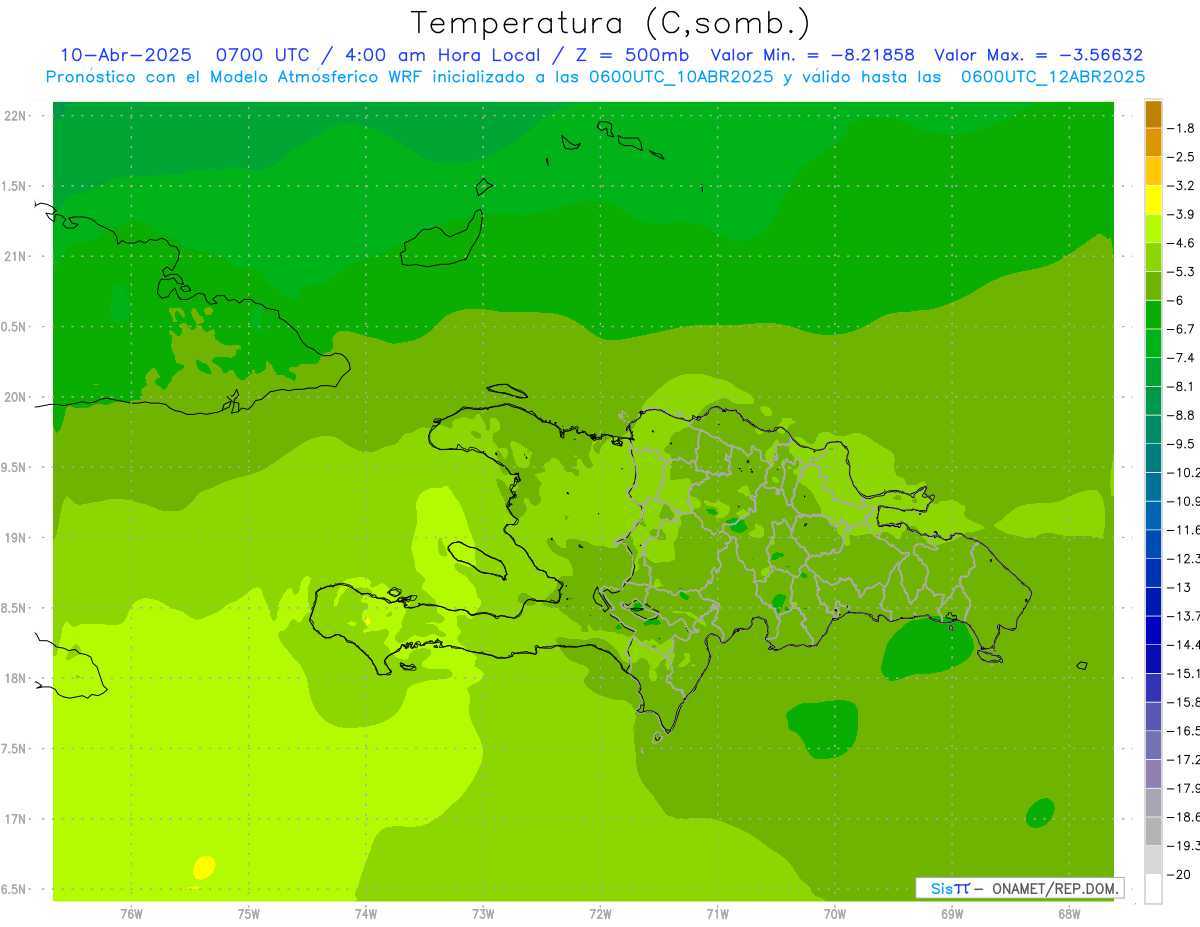Pick the brown-orange swatch atop the color scale
This screenshot has height=927, width=1200.
[1153, 114]
